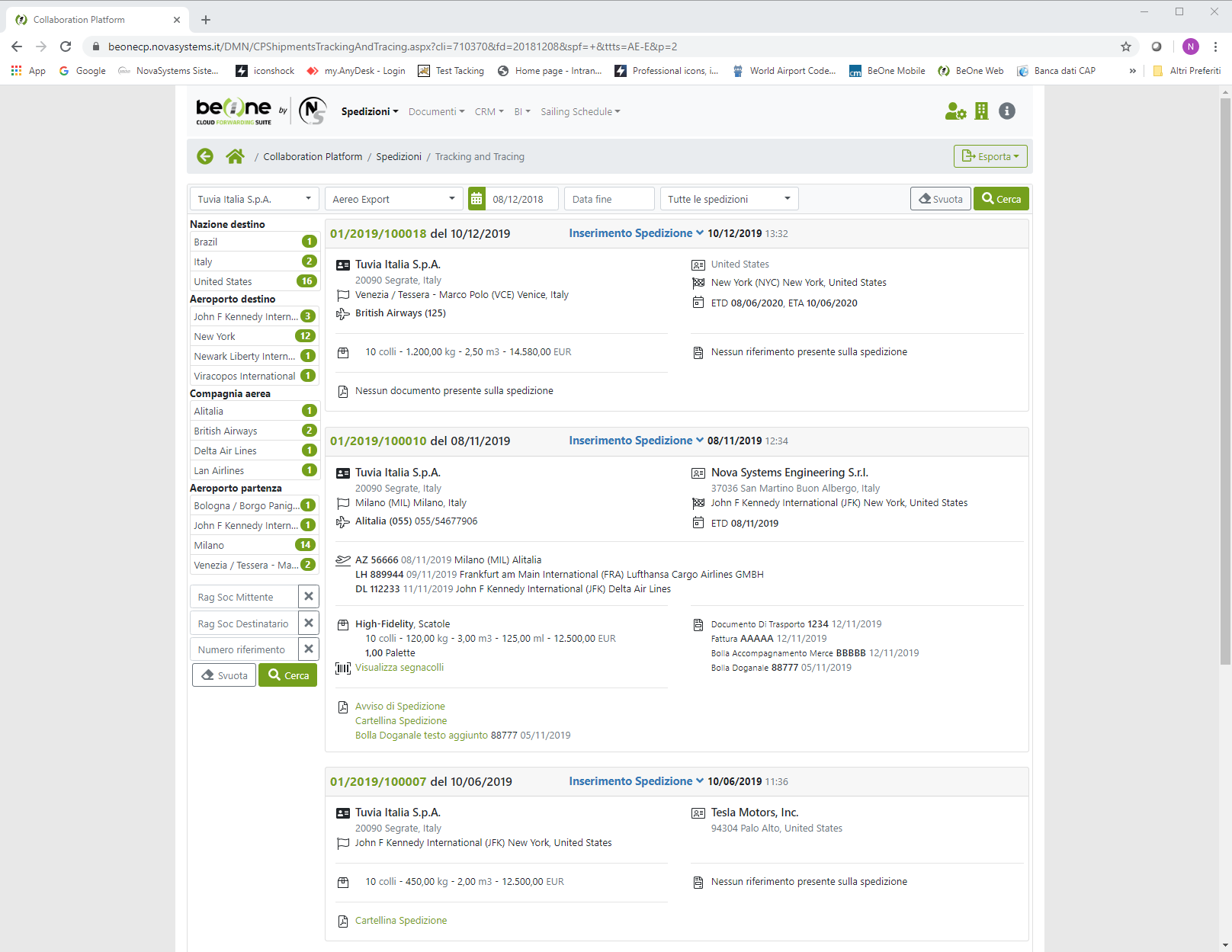Click the top Svuota clear button
Viewport: 1232px width, 952px height.
tap(941, 199)
